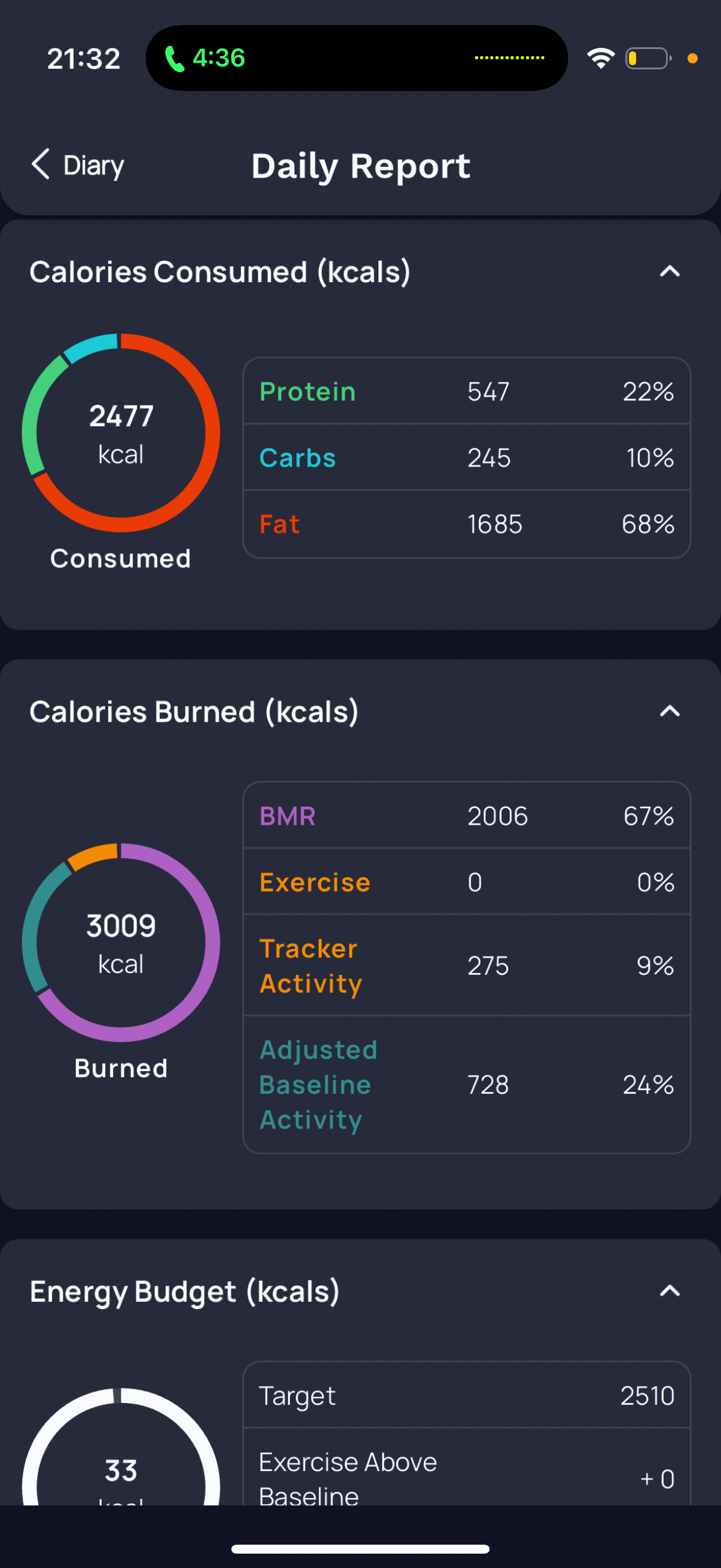The image size is (721, 1568).
Task: Tap the 2477 kcal consumed ring chart
Action: 121,433
